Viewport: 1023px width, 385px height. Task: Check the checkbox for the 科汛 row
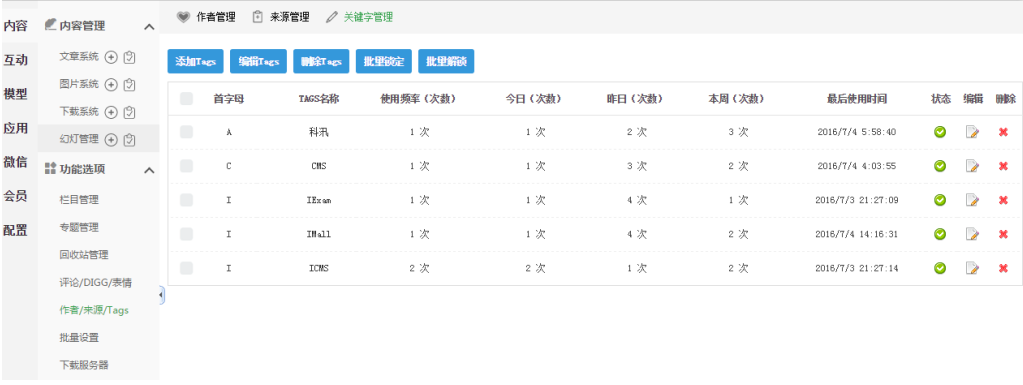(x=187, y=132)
